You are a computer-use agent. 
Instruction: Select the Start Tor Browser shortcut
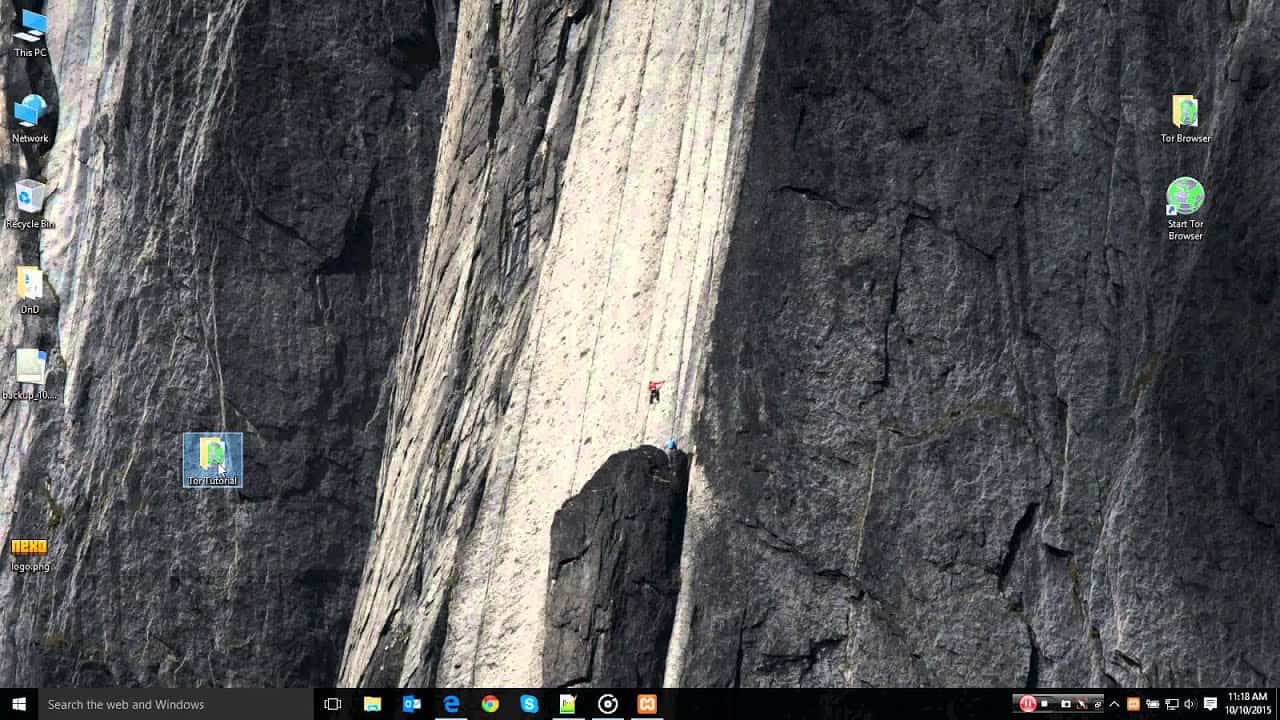[1185, 209]
